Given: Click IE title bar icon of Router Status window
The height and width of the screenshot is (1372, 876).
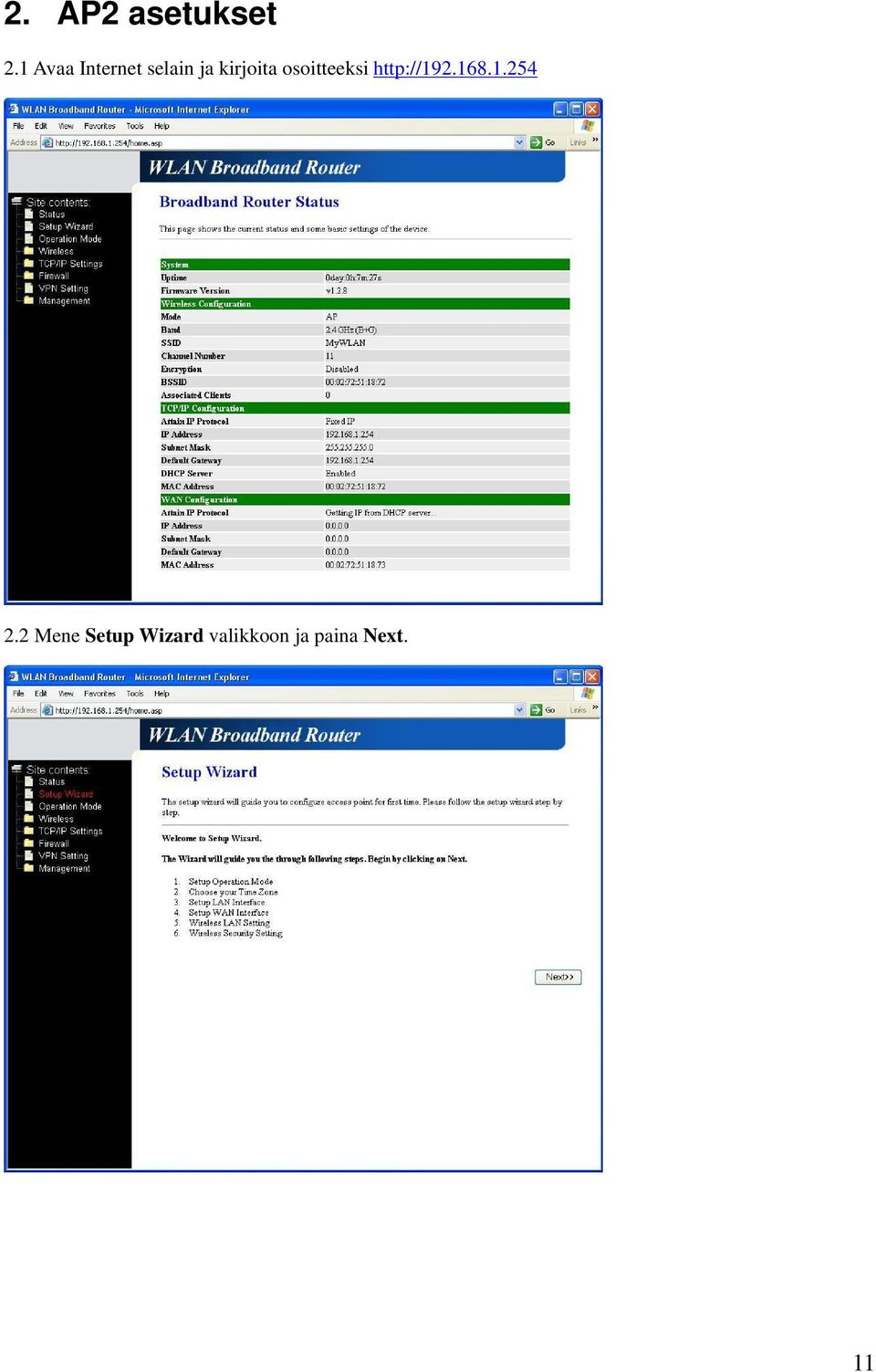Looking at the screenshot, I should click(x=14, y=110).
